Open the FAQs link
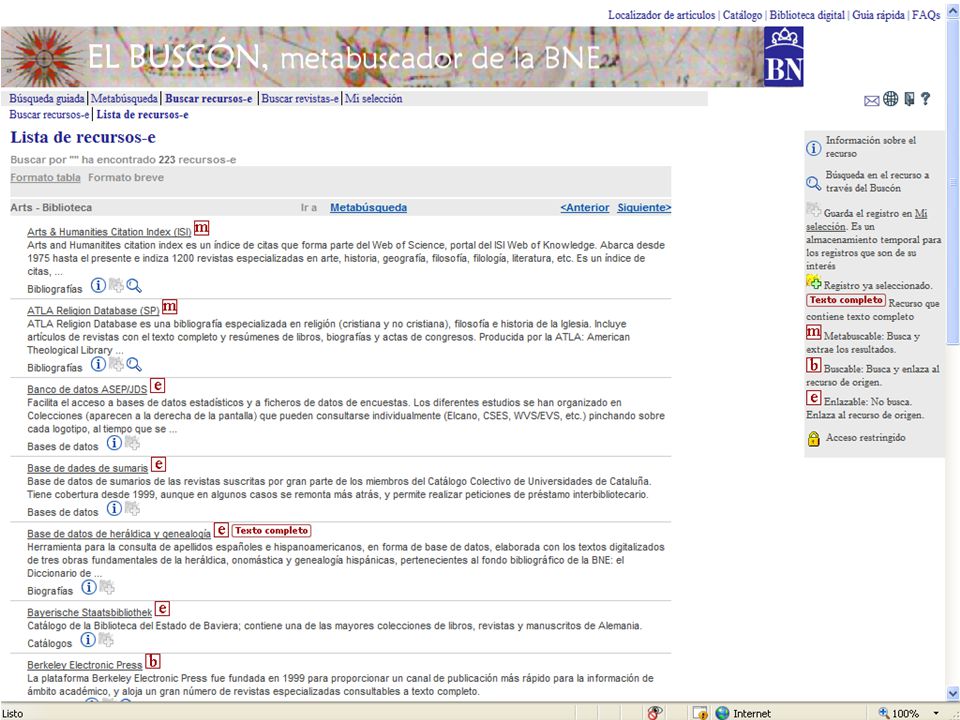This screenshot has width=960, height=720. point(926,15)
